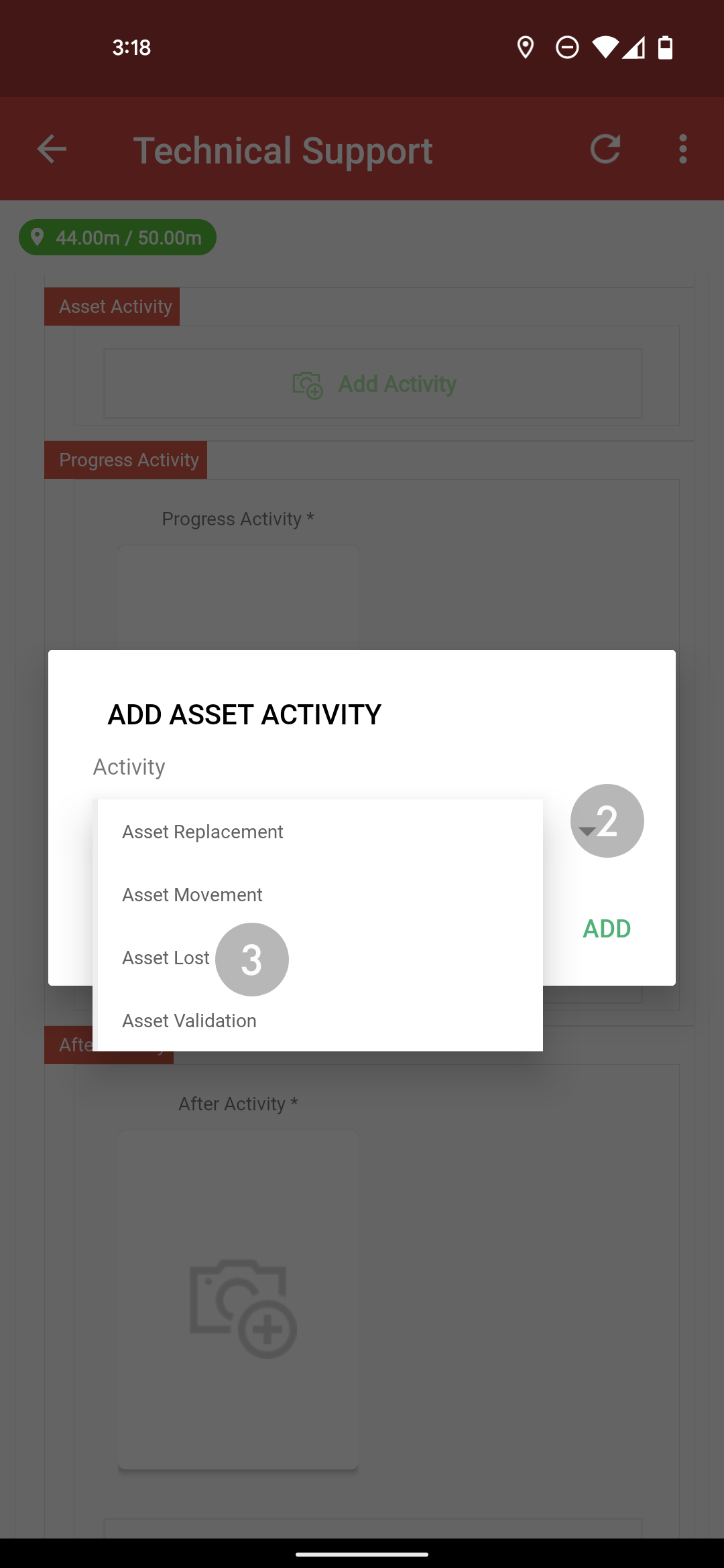Viewport: 724px width, 1568px height.
Task: Tap the Add Activity button
Action: pyautogui.click(x=373, y=384)
